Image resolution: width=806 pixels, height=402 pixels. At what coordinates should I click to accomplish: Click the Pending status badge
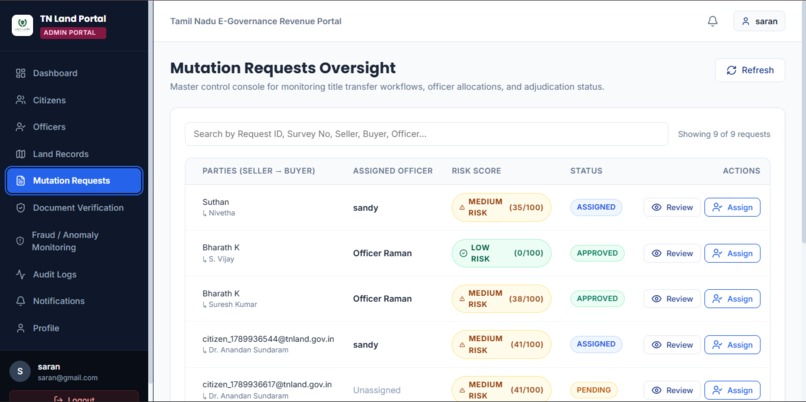pyautogui.click(x=594, y=390)
